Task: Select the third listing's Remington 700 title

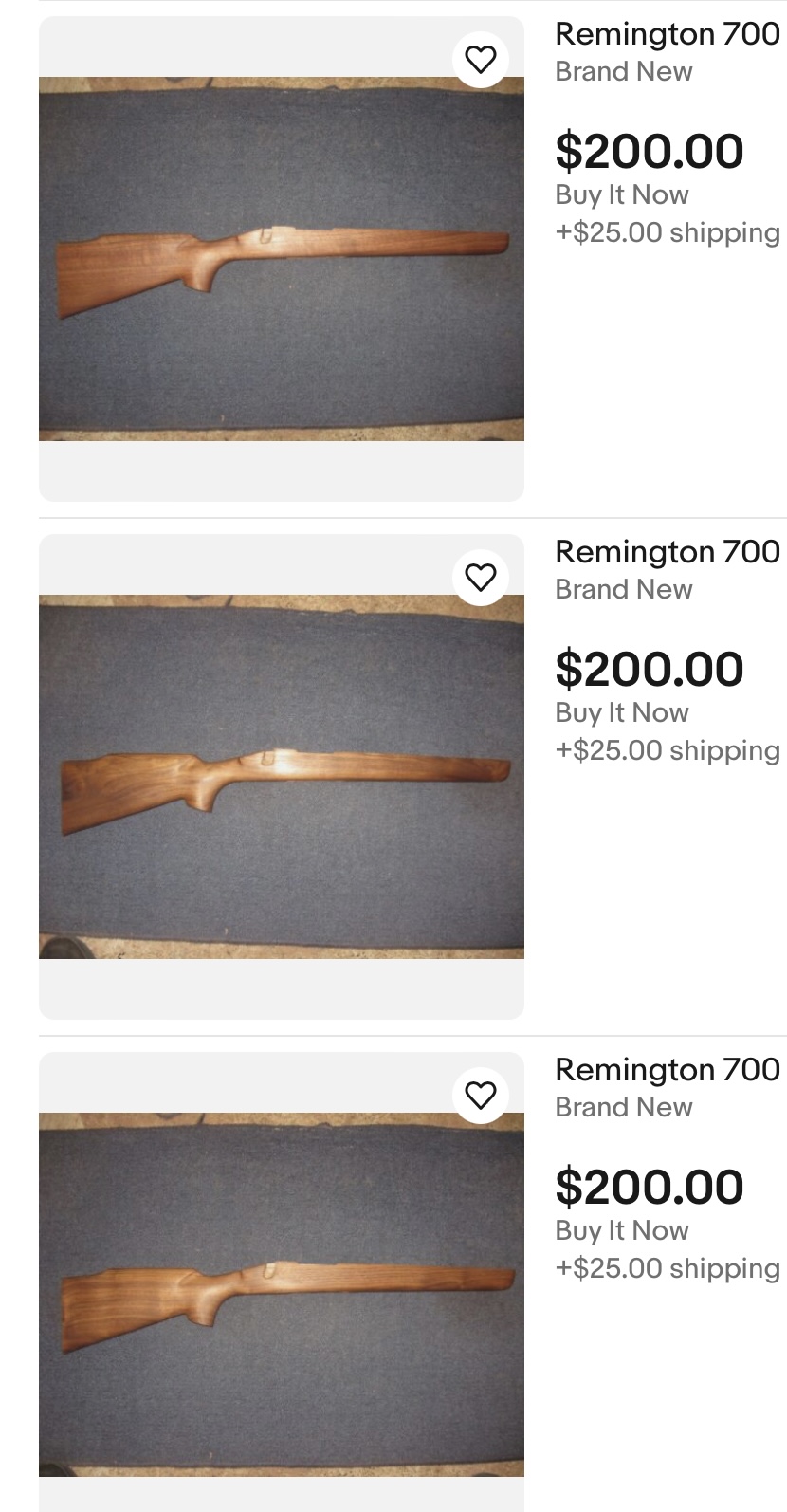Action: [x=667, y=1070]
